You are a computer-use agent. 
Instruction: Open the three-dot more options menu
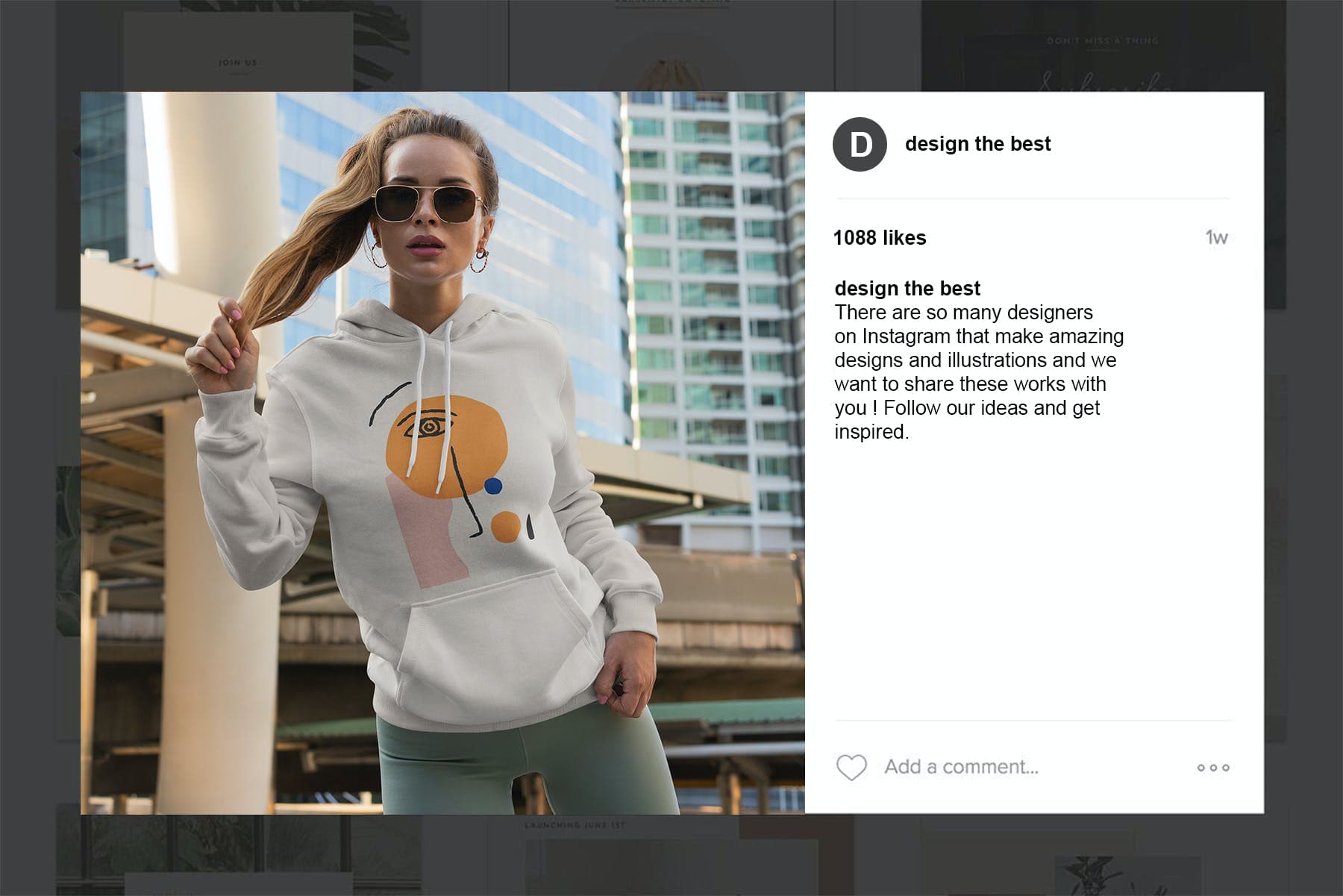coord(1213,768)
